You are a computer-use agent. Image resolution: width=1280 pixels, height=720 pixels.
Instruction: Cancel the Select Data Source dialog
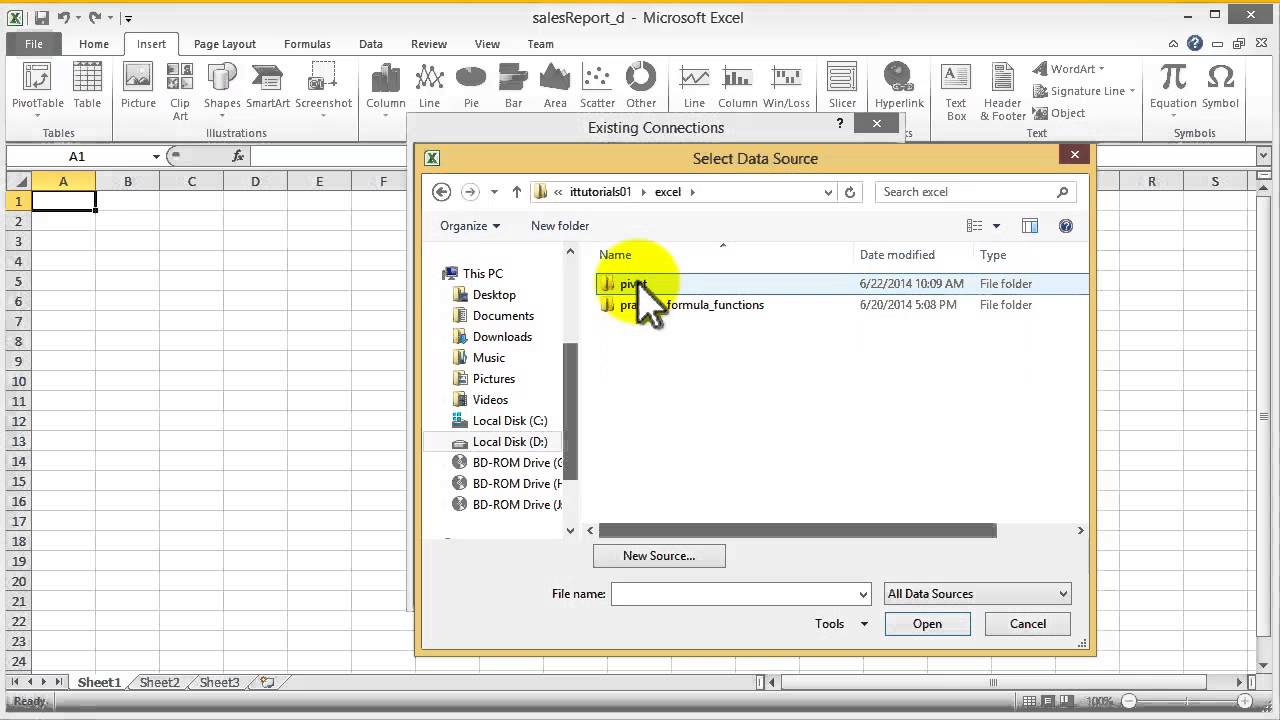[x=1028, y=624]
